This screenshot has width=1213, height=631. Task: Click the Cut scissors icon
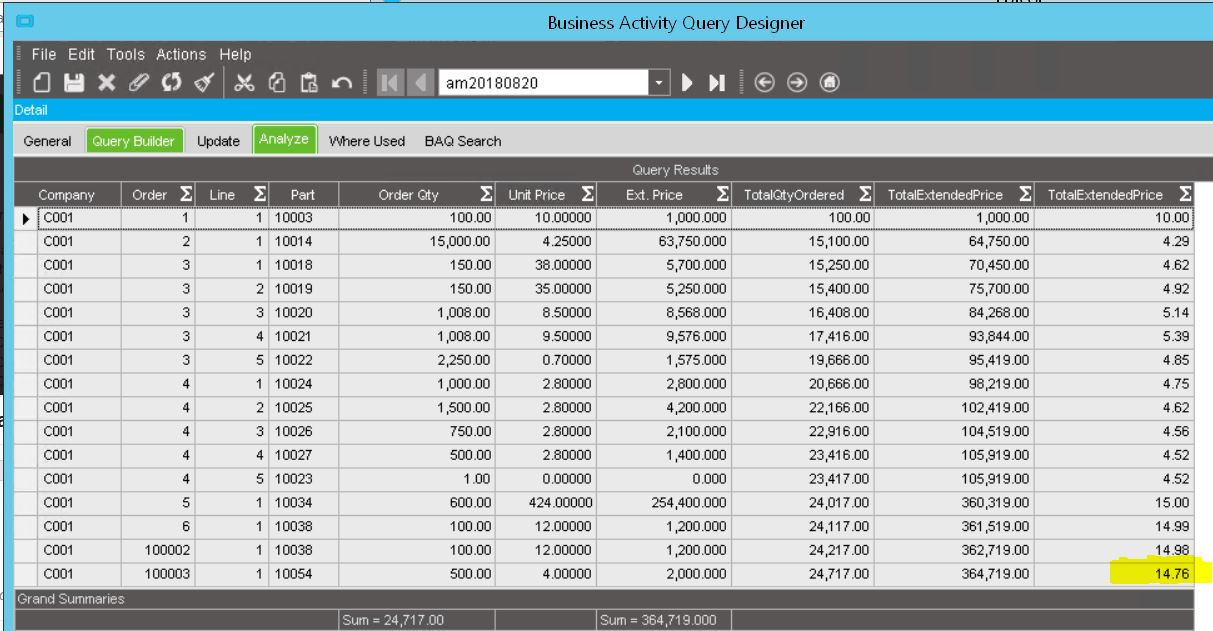point(244,83)
